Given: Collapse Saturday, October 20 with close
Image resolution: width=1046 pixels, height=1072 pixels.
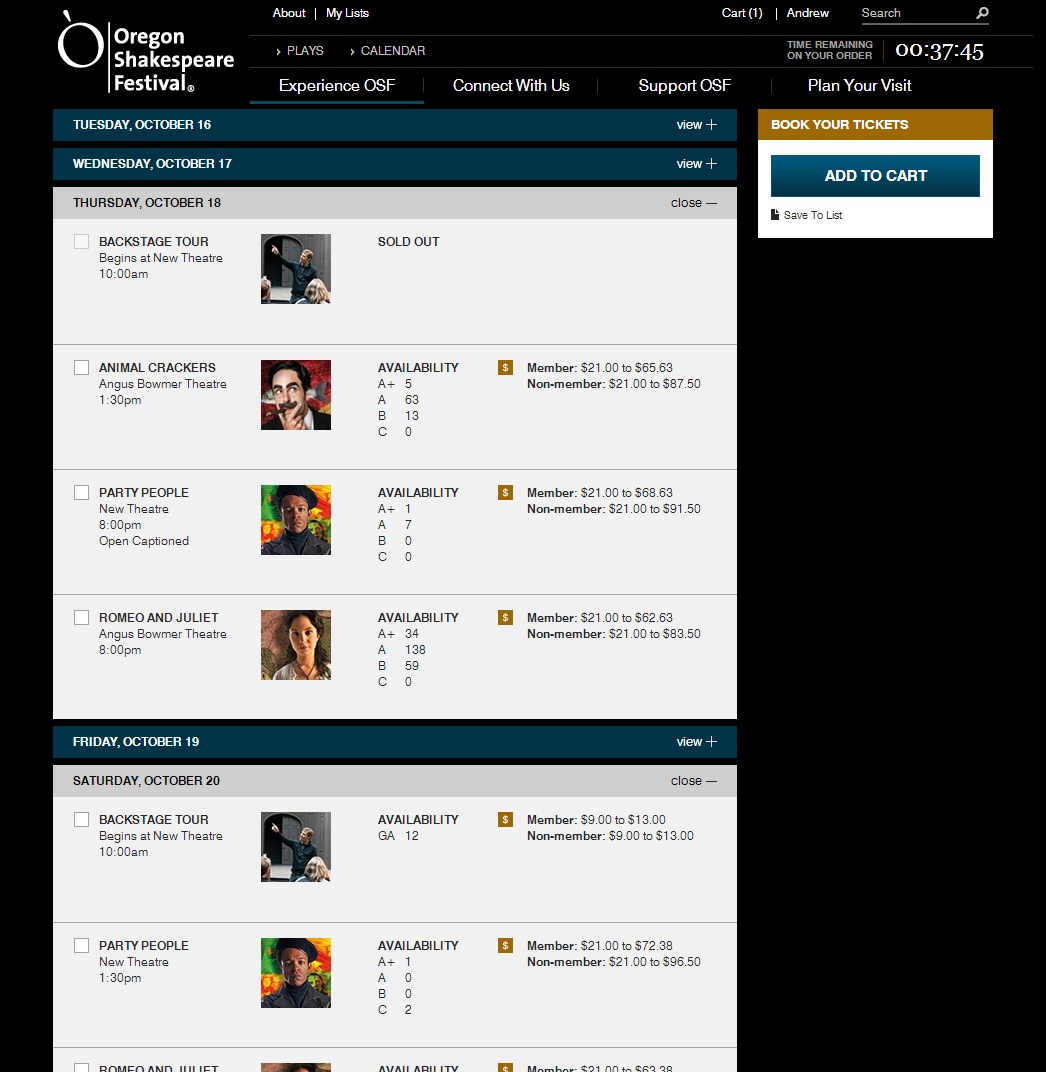Looking at the screenshot, I should click(x=694, y=781).
